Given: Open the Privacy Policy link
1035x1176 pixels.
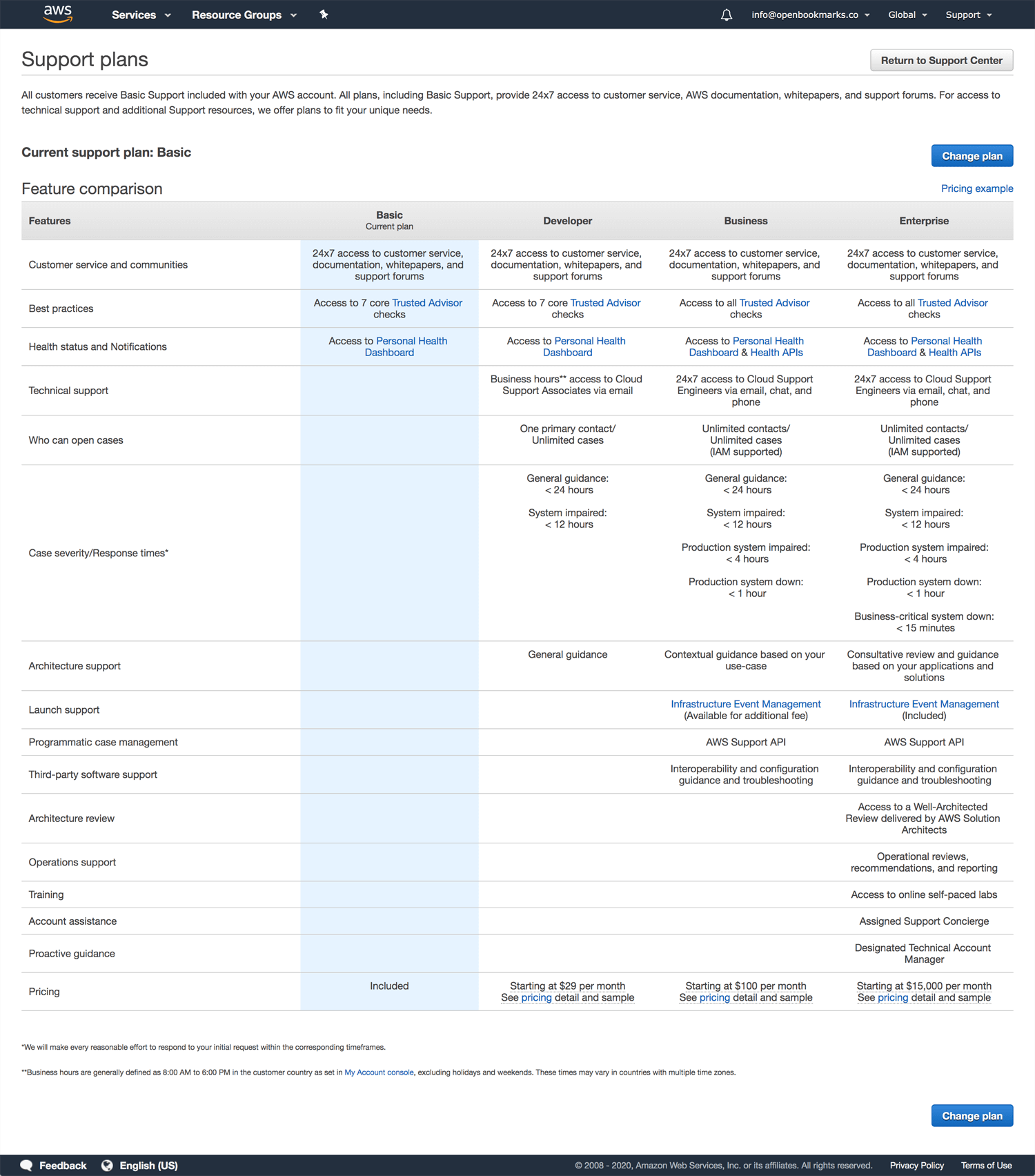Looking at the screenshot, I should (916, 1165).
